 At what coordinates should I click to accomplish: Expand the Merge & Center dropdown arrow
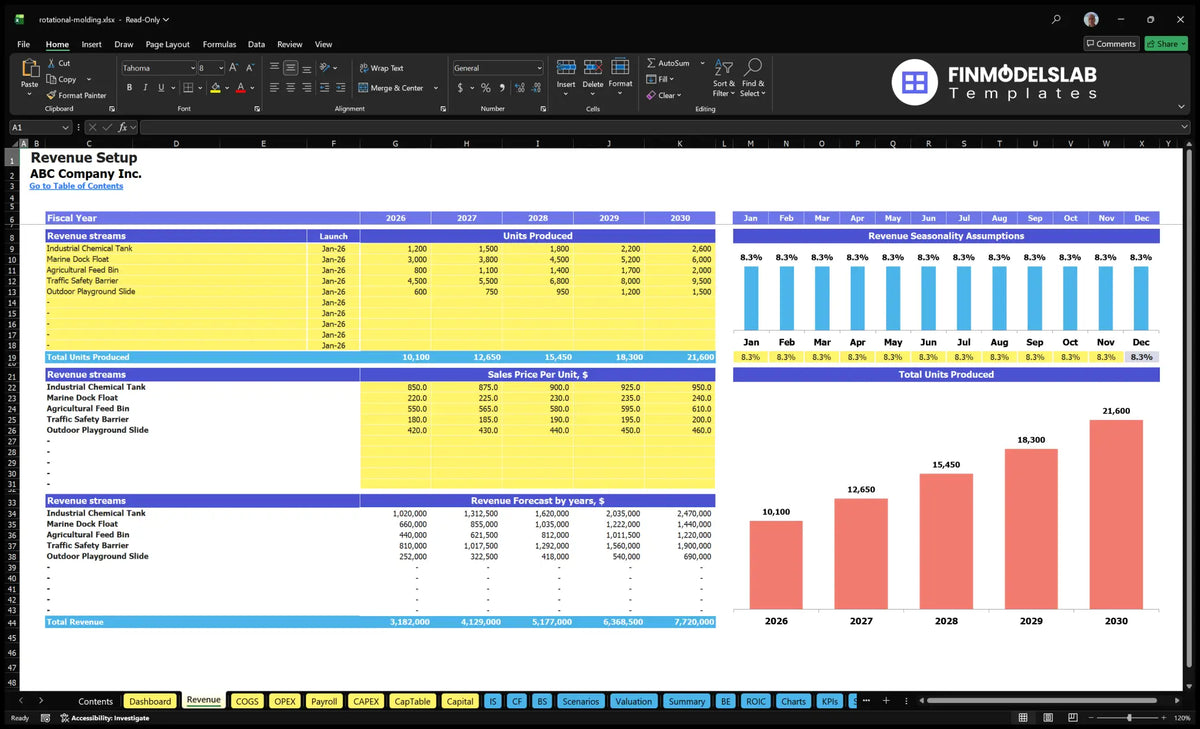[x=434, y=88]
